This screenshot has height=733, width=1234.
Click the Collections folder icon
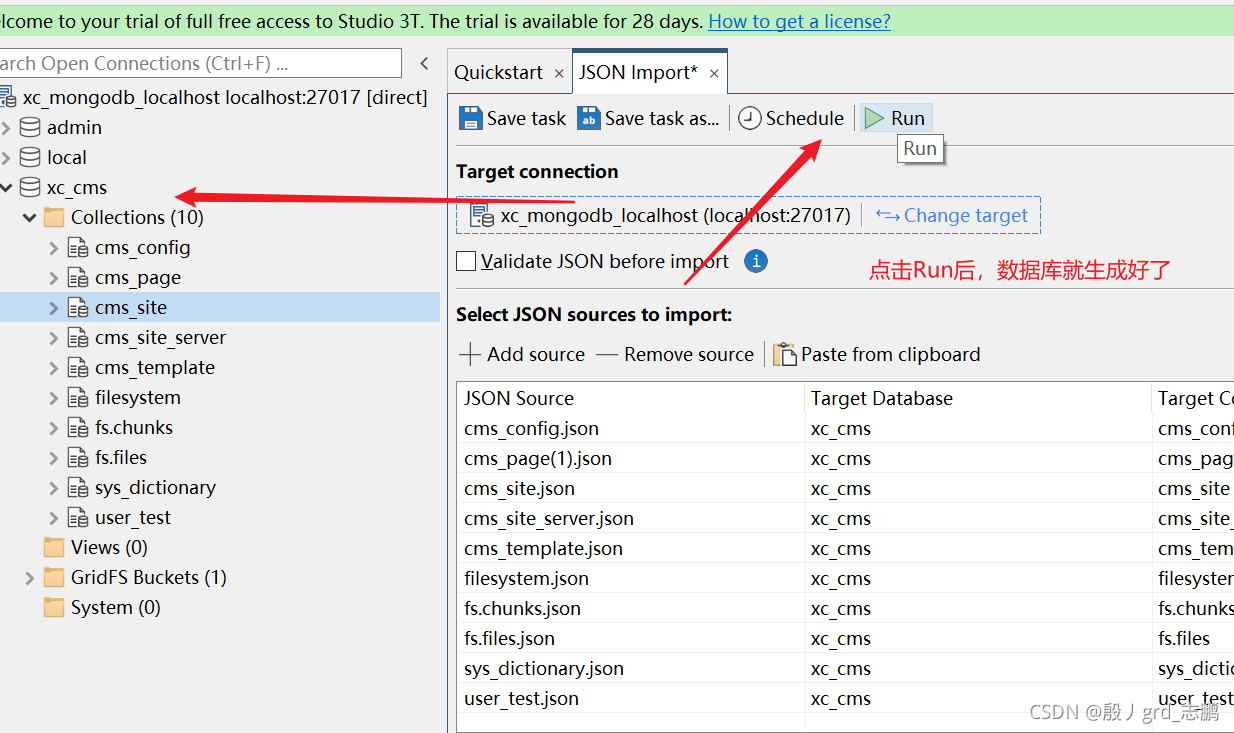pos(55,217)
